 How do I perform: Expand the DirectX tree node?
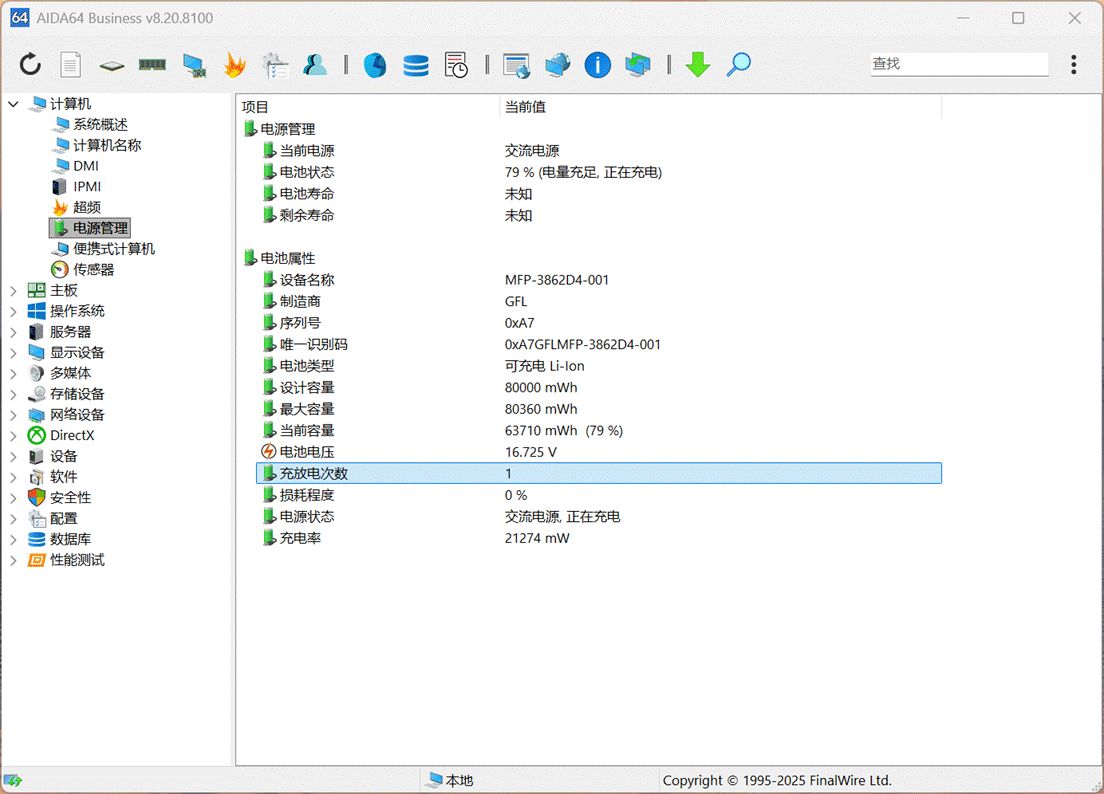pyautogui.click(x=13, y=436)
